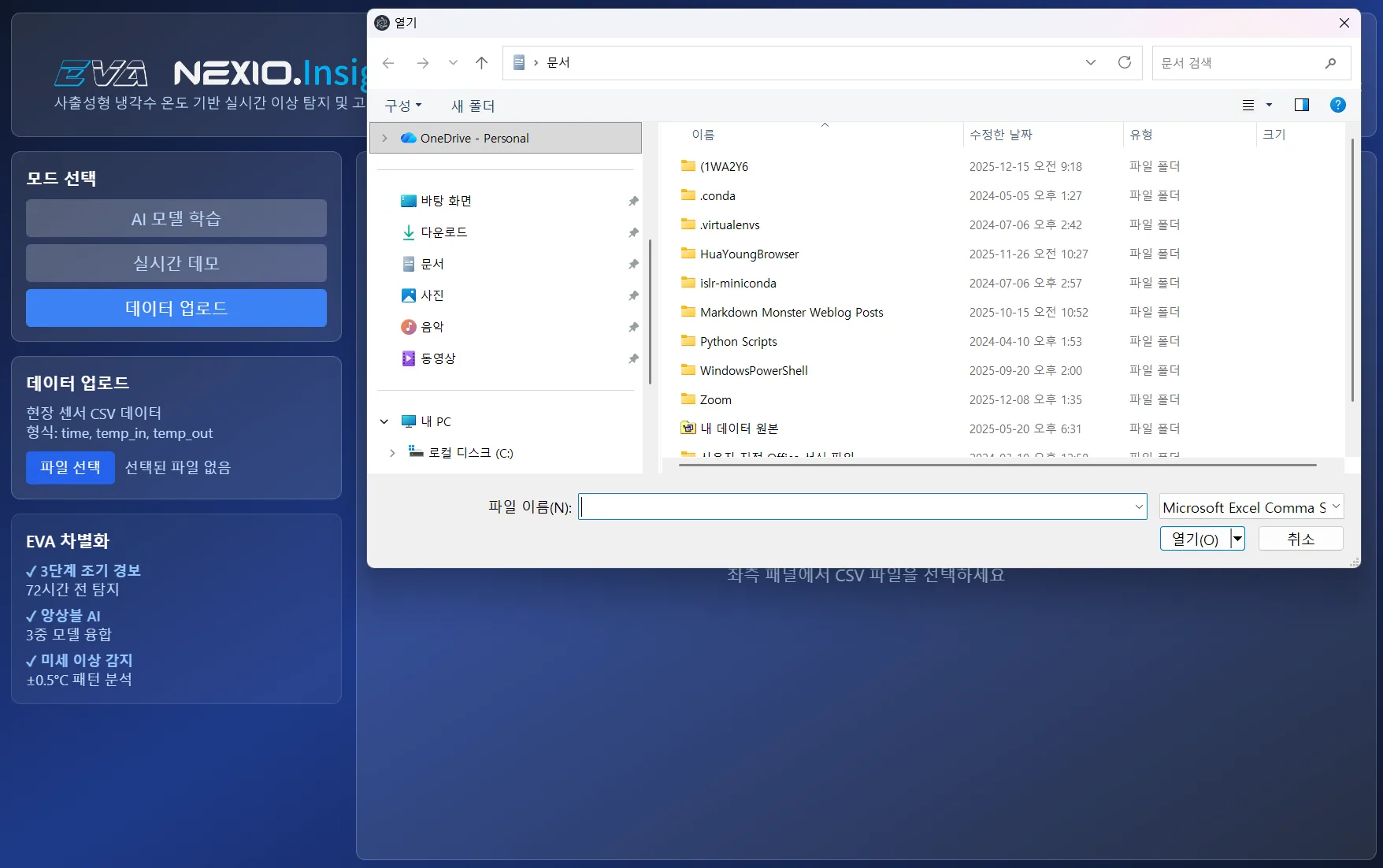Viewport: 1383px width, 868px height.
Task: Cancel the dialog with 취소
Action: click(1301, 539)
